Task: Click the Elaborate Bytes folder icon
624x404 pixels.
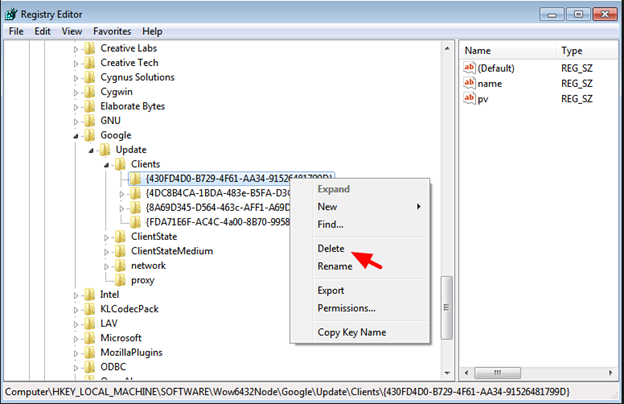Action: click(90, 106)
